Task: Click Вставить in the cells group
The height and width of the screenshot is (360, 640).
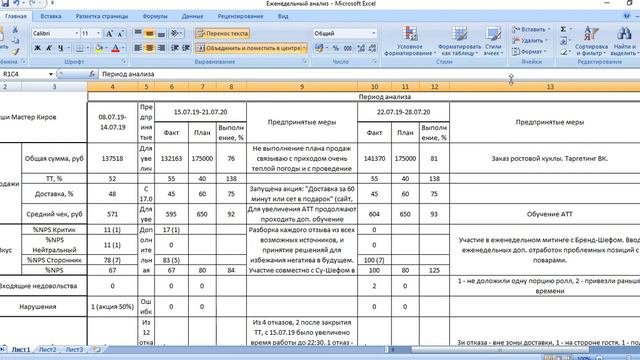Action: pos(531,29)
